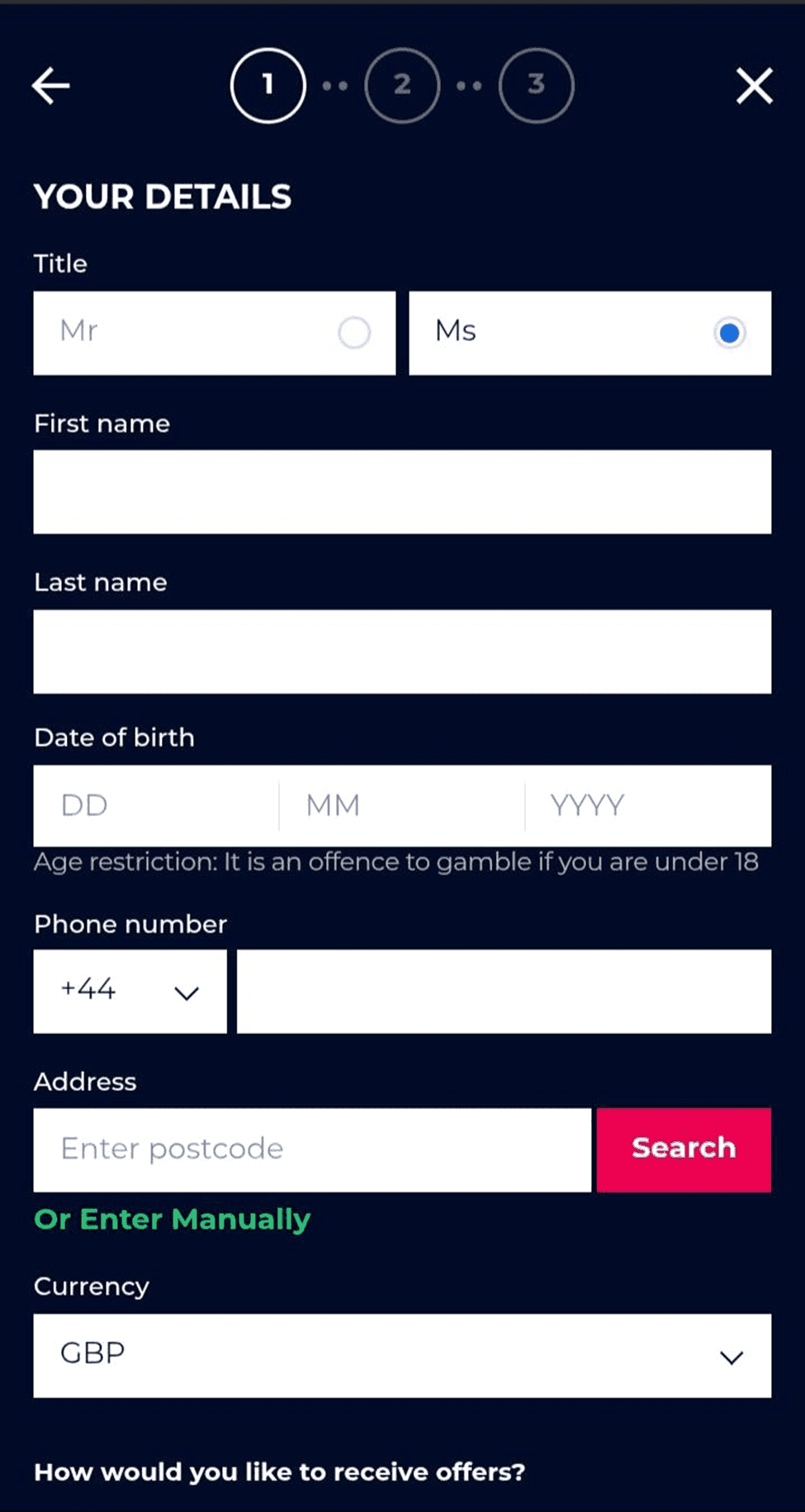Jump to step 2 circle
Viewport: 805px width, 1512px height.
pos(402,85)
